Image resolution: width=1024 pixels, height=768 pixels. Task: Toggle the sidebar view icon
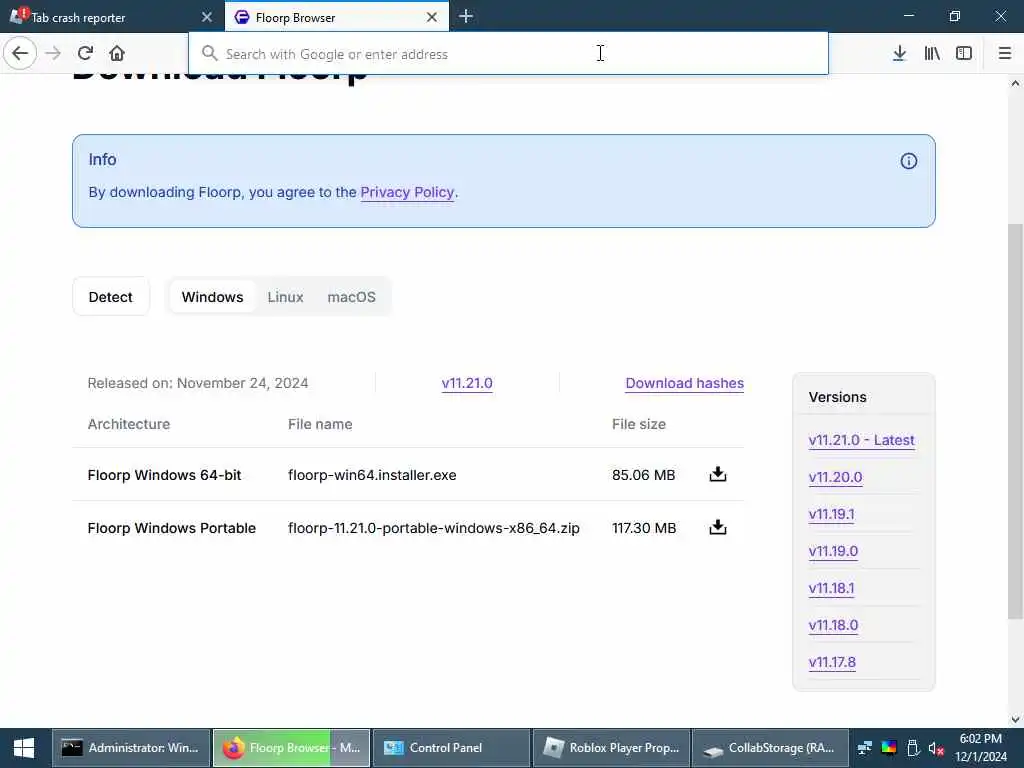coord(964,54)
